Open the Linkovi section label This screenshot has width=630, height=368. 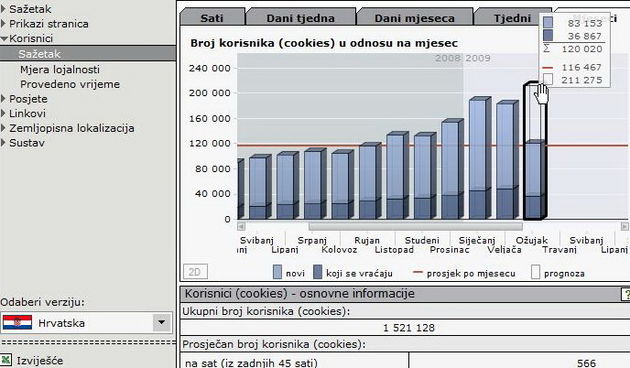tap(27, 113)
